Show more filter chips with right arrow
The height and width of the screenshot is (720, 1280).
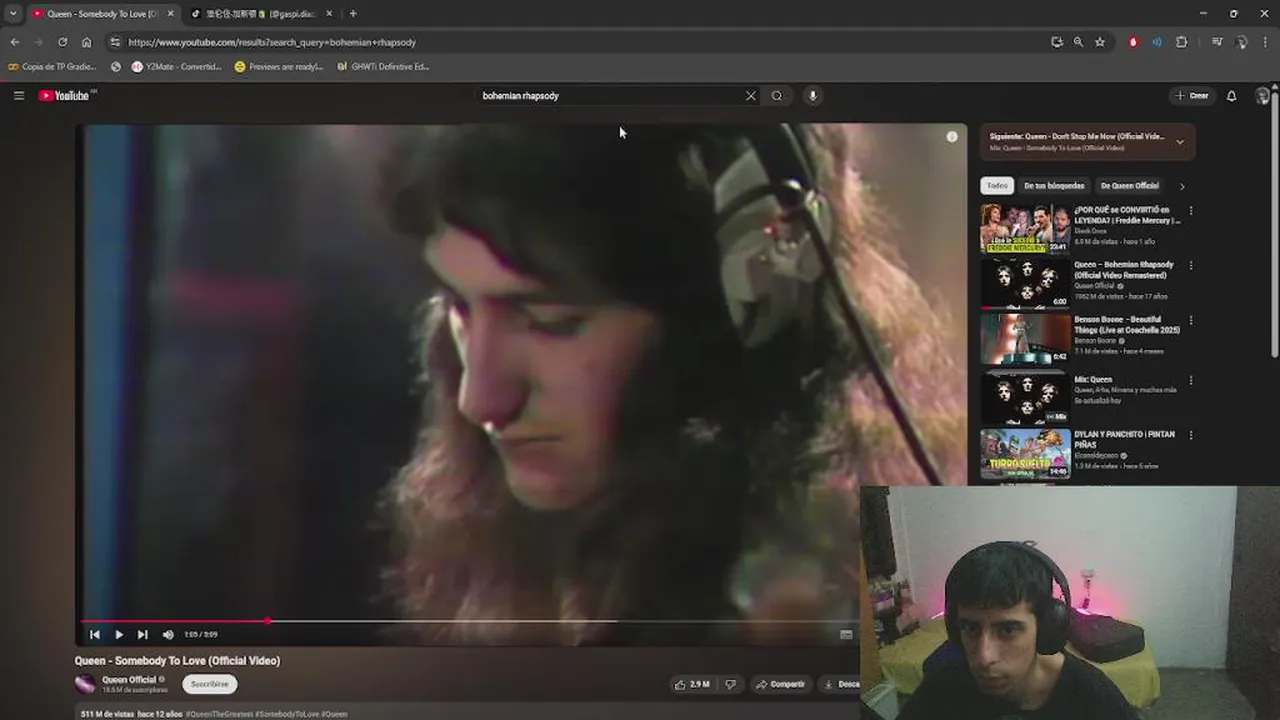(1182, 186)
